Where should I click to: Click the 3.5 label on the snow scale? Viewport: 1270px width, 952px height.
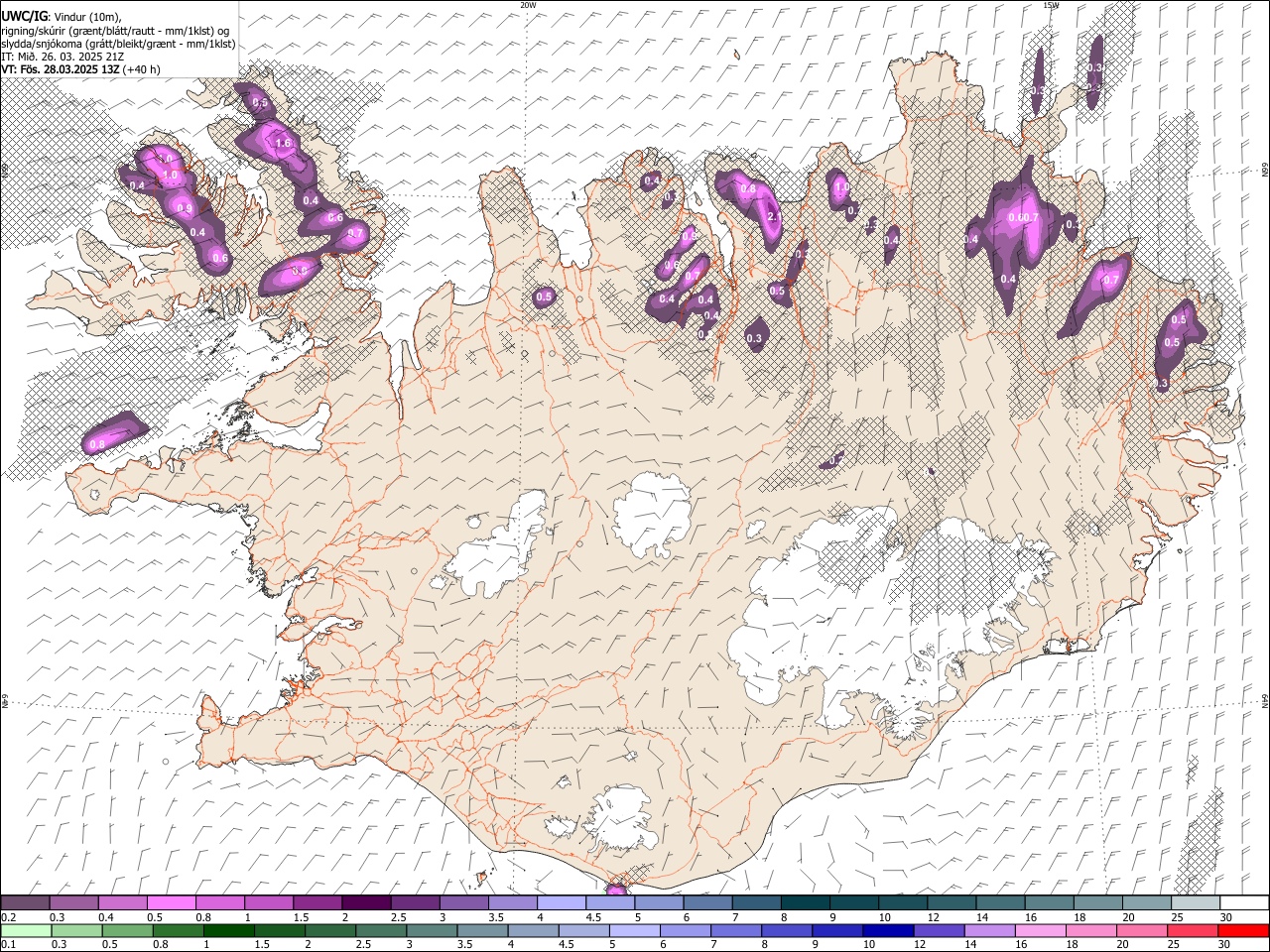click(x=495, y=917)
